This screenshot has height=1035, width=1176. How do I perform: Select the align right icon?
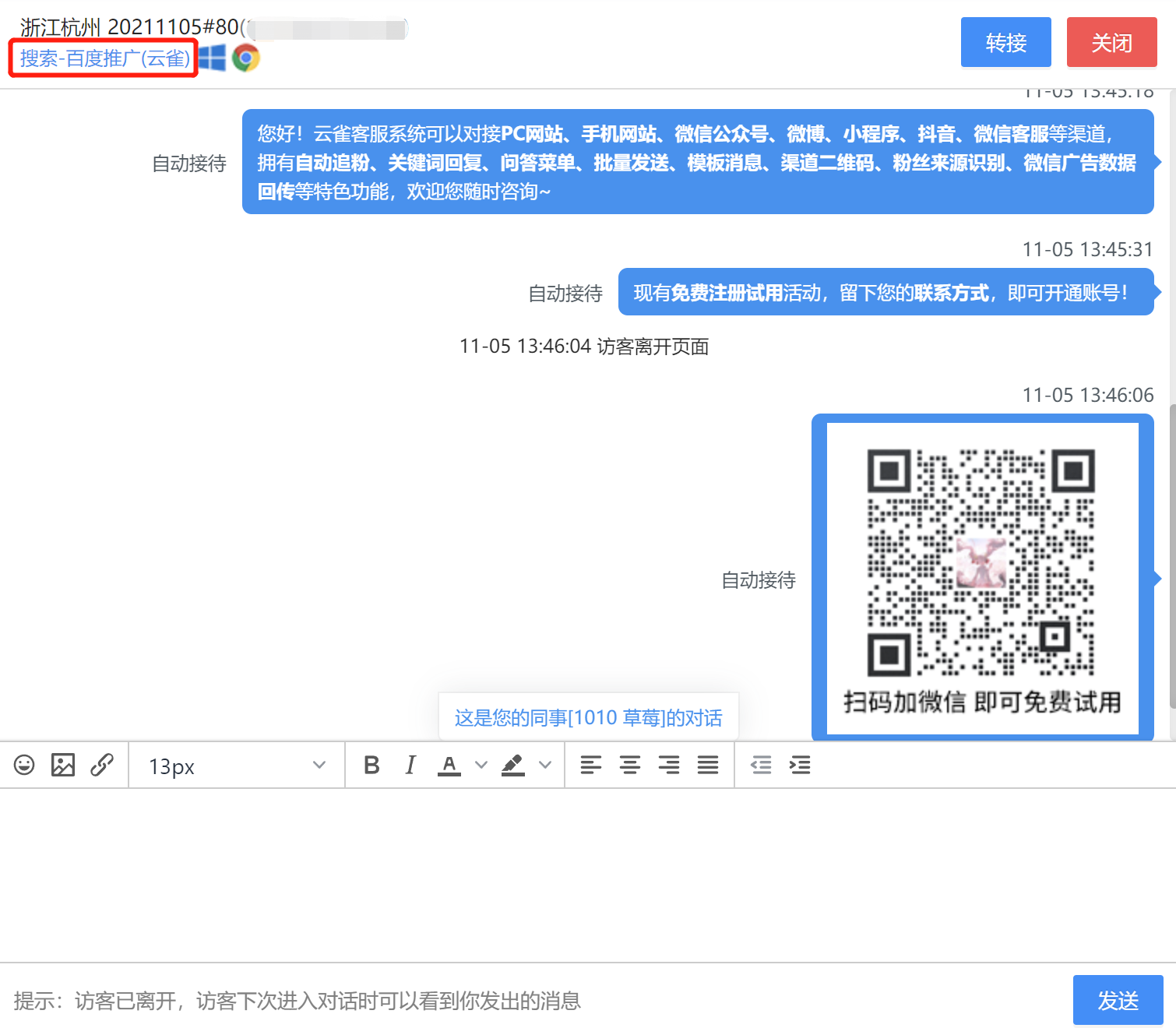(668, 765)
